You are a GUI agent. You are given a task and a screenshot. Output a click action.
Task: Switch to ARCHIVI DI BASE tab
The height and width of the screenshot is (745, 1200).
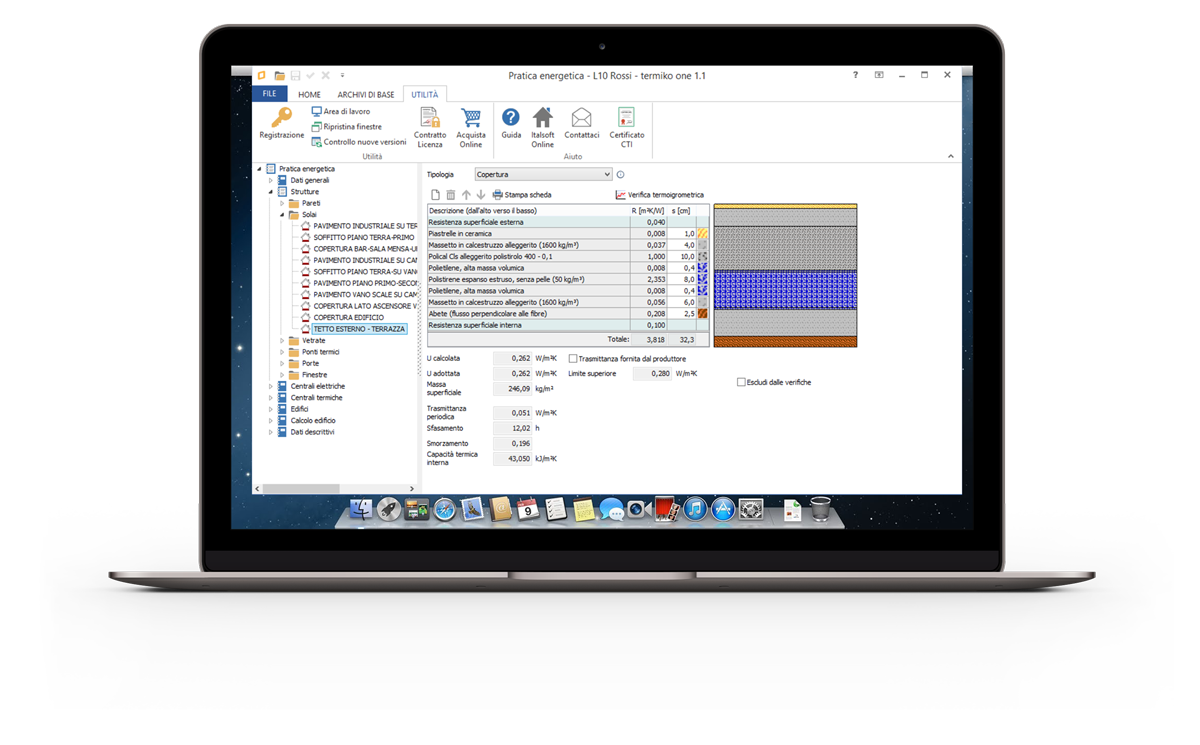[x=366, y=95]
